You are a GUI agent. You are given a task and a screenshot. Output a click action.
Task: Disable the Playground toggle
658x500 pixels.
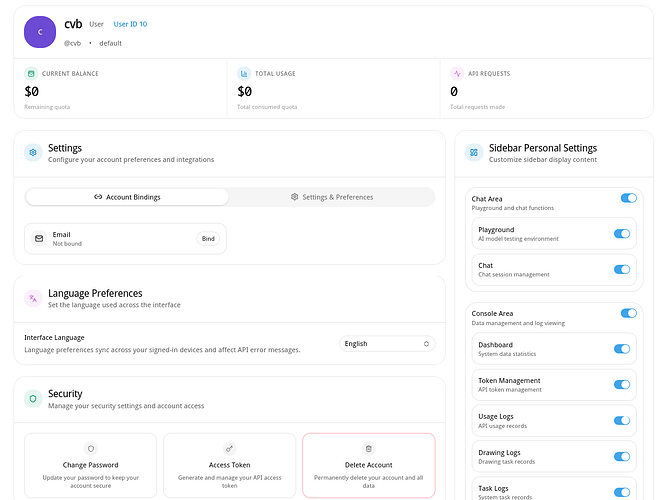(622, 234)
